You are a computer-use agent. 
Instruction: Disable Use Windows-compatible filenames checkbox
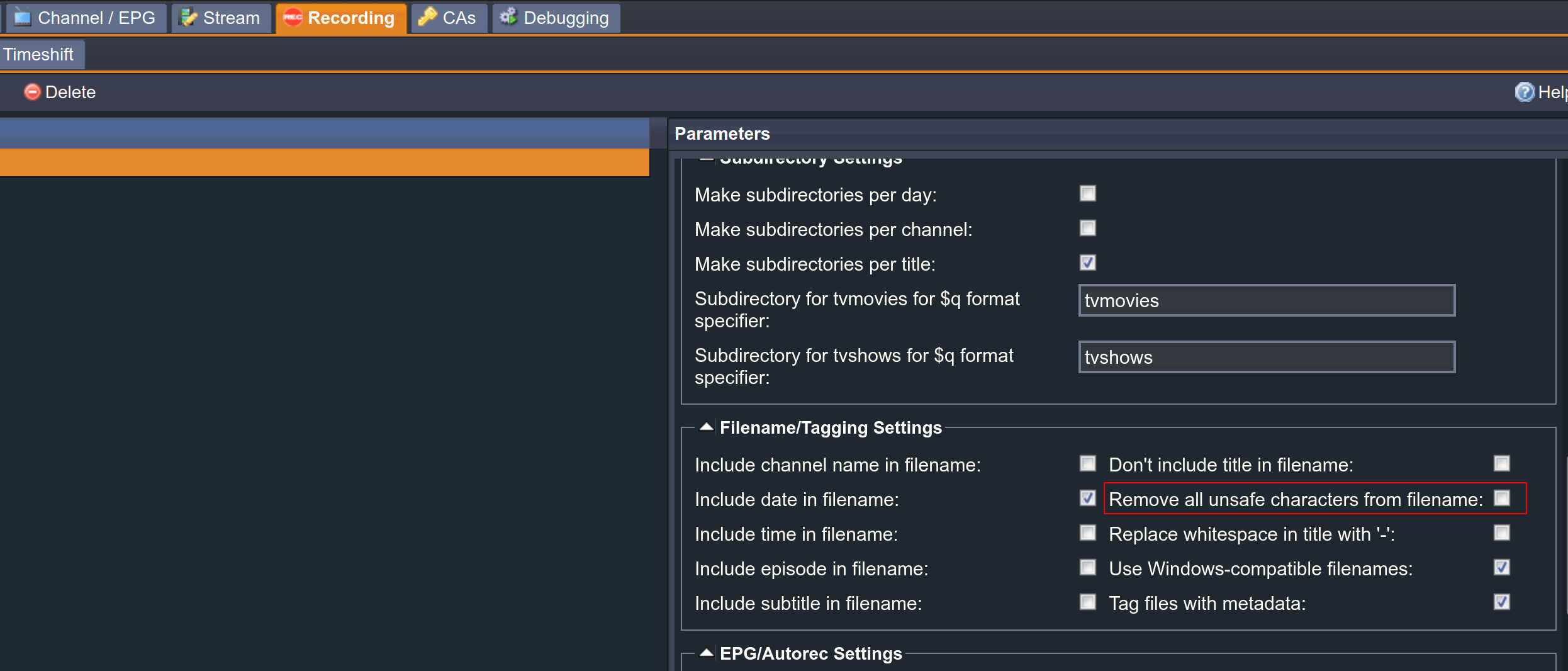[1501, 568]
